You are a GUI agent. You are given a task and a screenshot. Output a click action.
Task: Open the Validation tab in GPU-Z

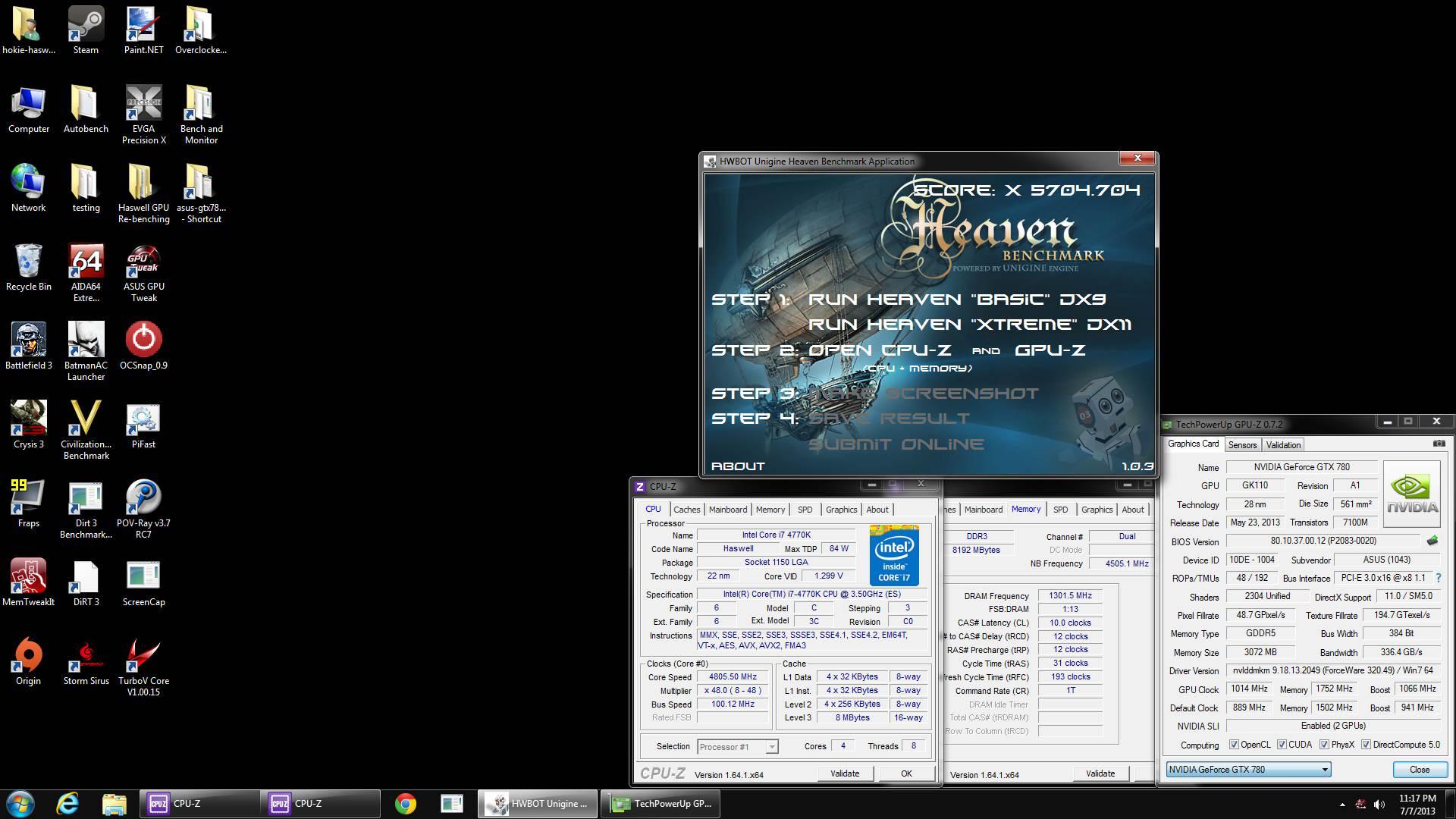tap(1283, 445)
